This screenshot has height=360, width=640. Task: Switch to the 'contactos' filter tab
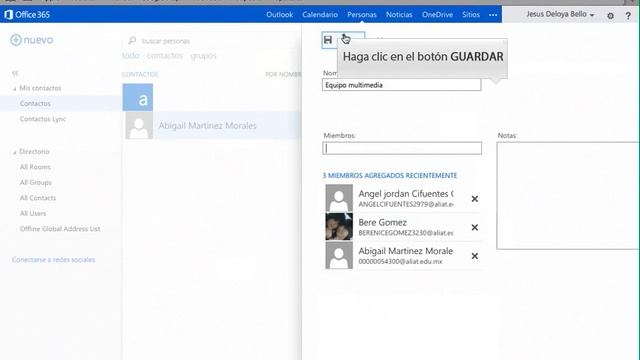[x=165, y=56]
